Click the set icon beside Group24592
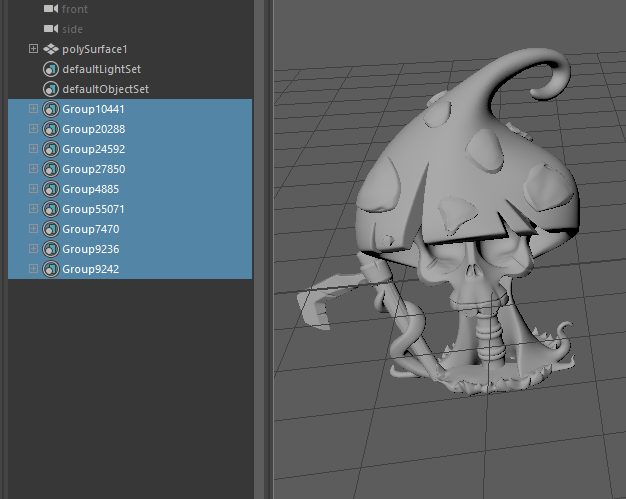Screen dimensions: 626x499 (x=51, y=149)
